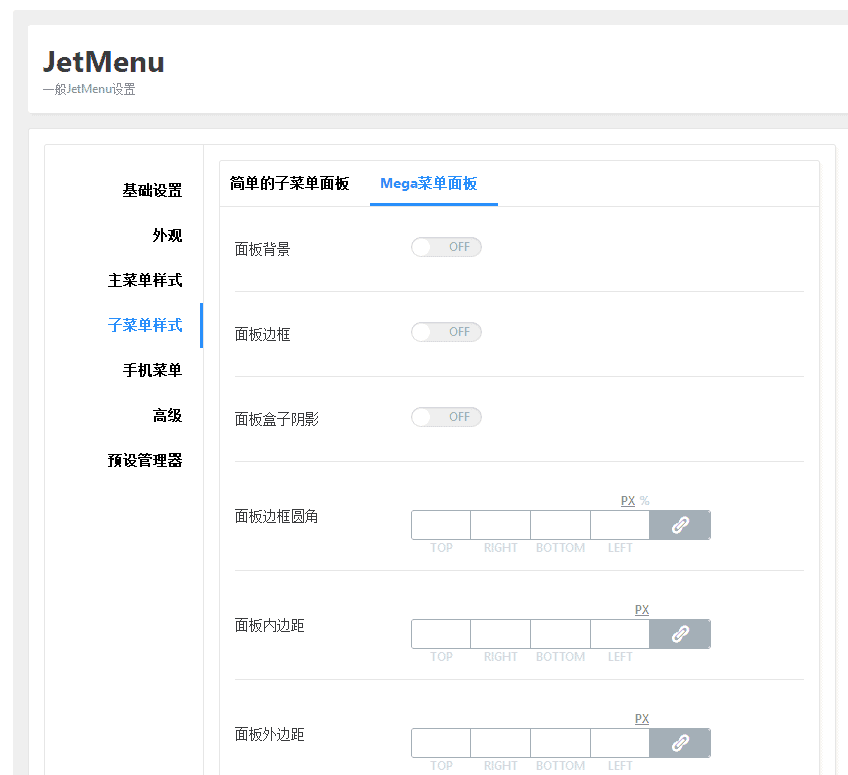Viewport: 848px width, 775px height.
Task: Select the Mega菜单面板 tab
Action: [429, 184]
